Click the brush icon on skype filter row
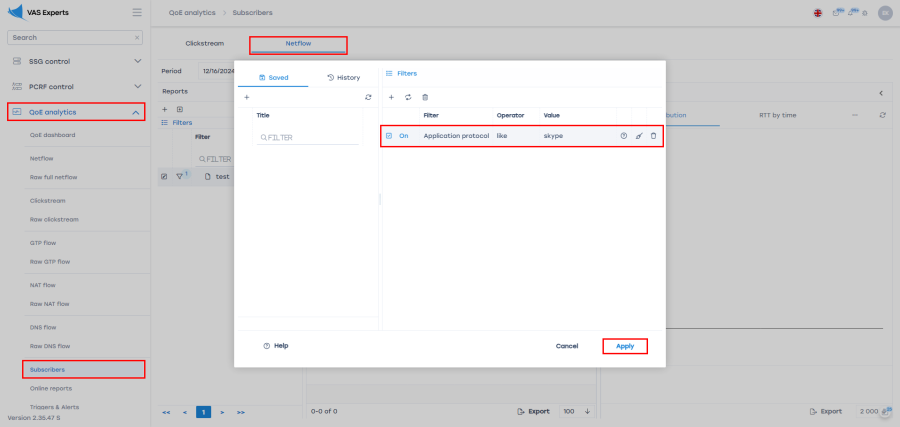Image resolution: width=900 pixels, height=427 pixels. click(x=639, y=135)
